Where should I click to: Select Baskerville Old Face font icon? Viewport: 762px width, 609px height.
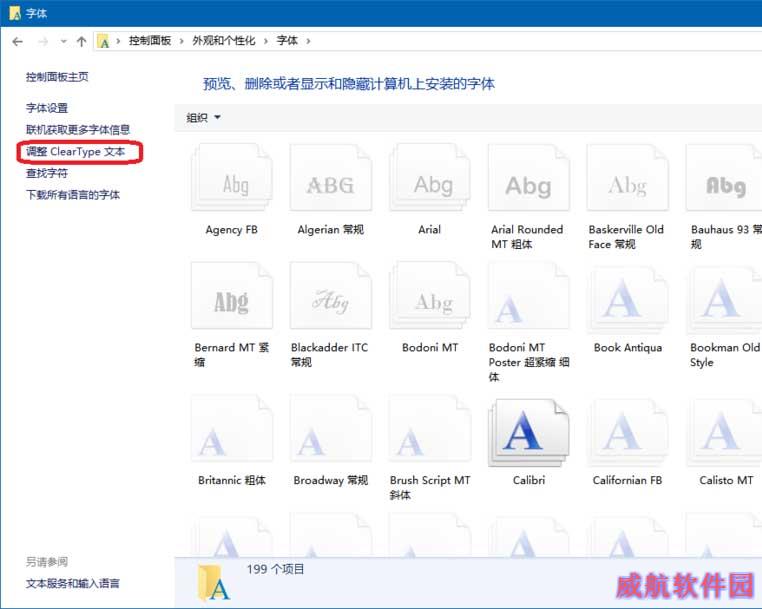[627, 177]
